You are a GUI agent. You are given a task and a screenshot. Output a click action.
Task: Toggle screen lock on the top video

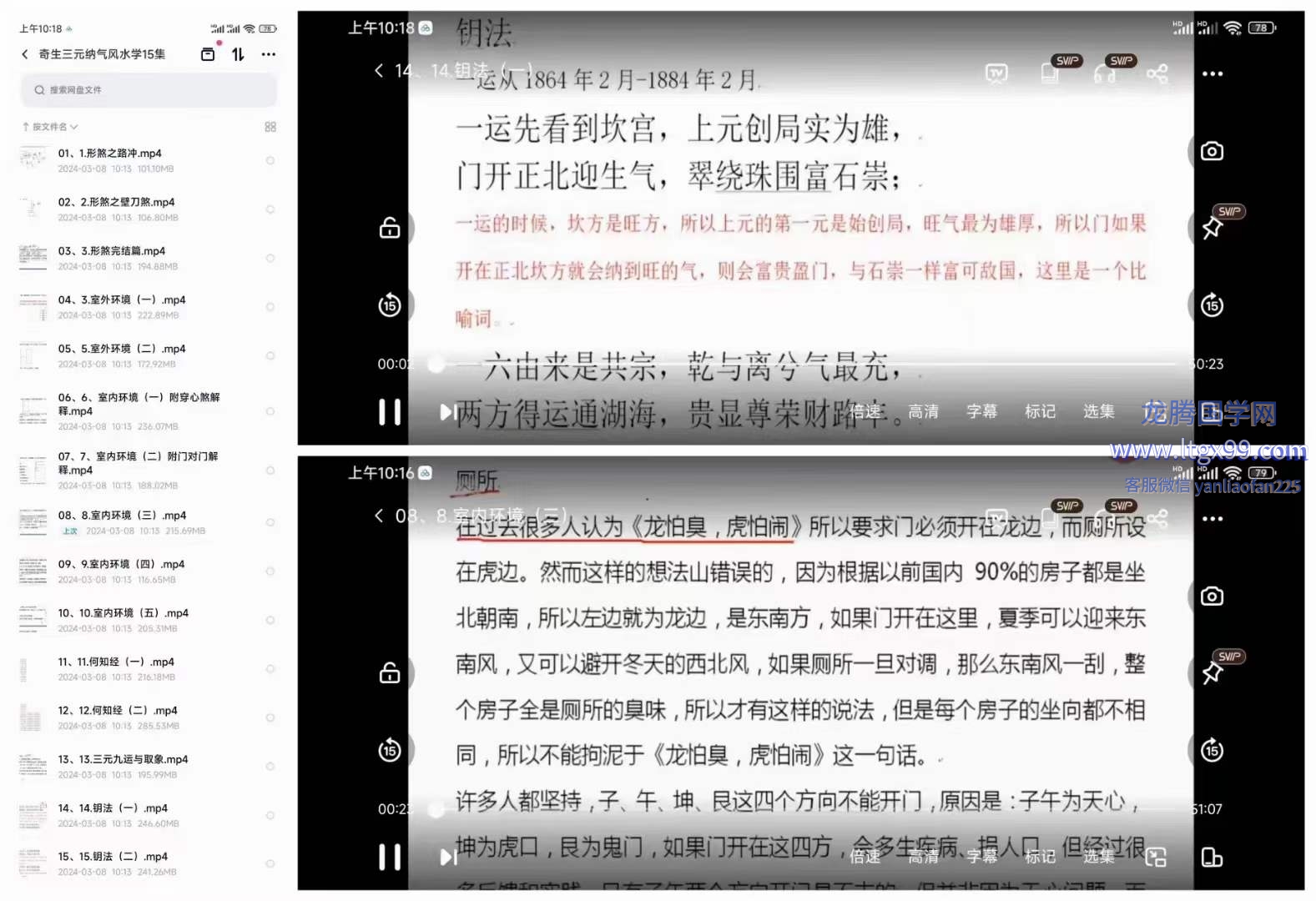click(x=390, y=228)
